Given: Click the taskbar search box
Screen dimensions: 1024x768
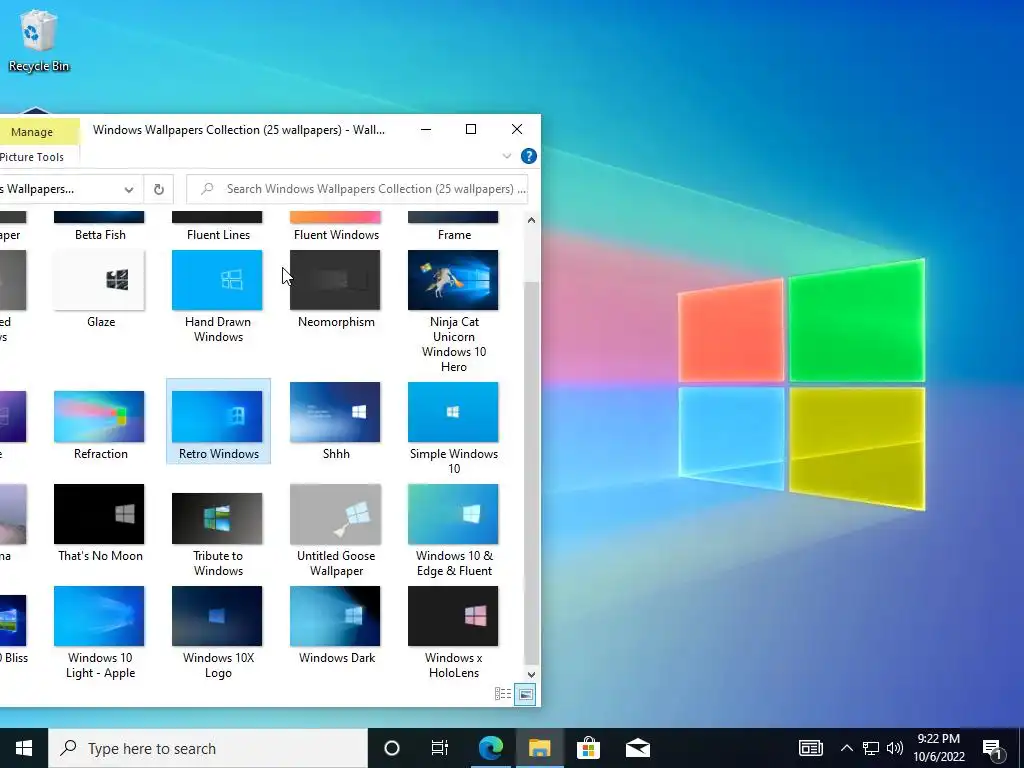Looking at the screenshot, I should pyautogui.click(x=208, y=748).
